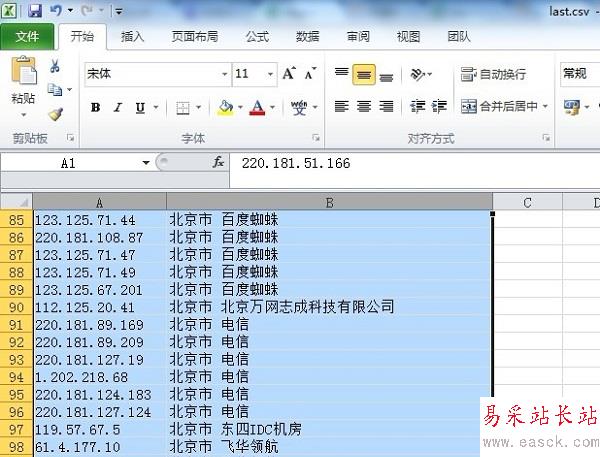Open the 剪贴板 clipboard dialog launcher
Screen dimensions: 600x457
pyautogui.click(x=71, y=137)
